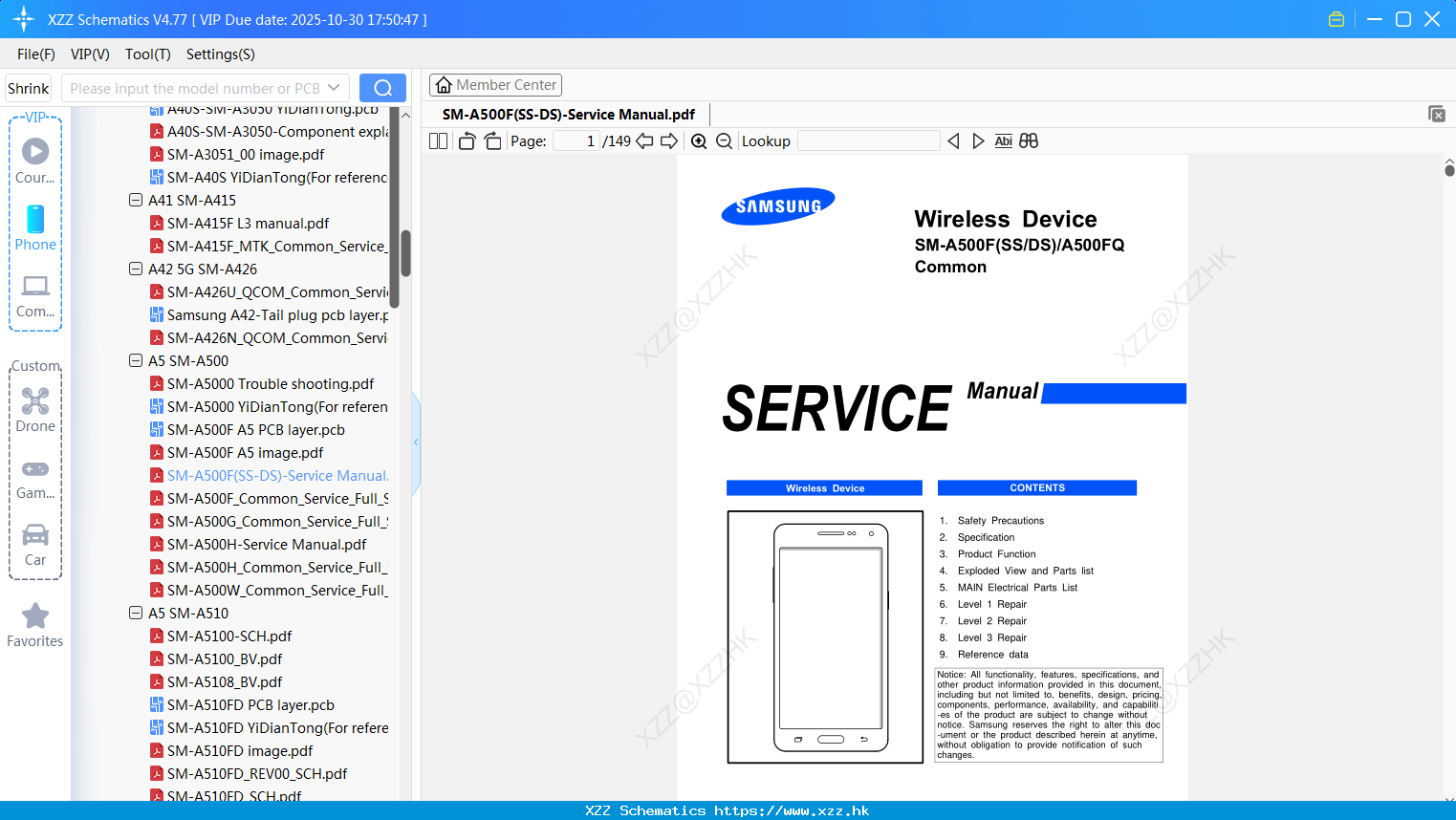Open Member Center

click(495, 85)
